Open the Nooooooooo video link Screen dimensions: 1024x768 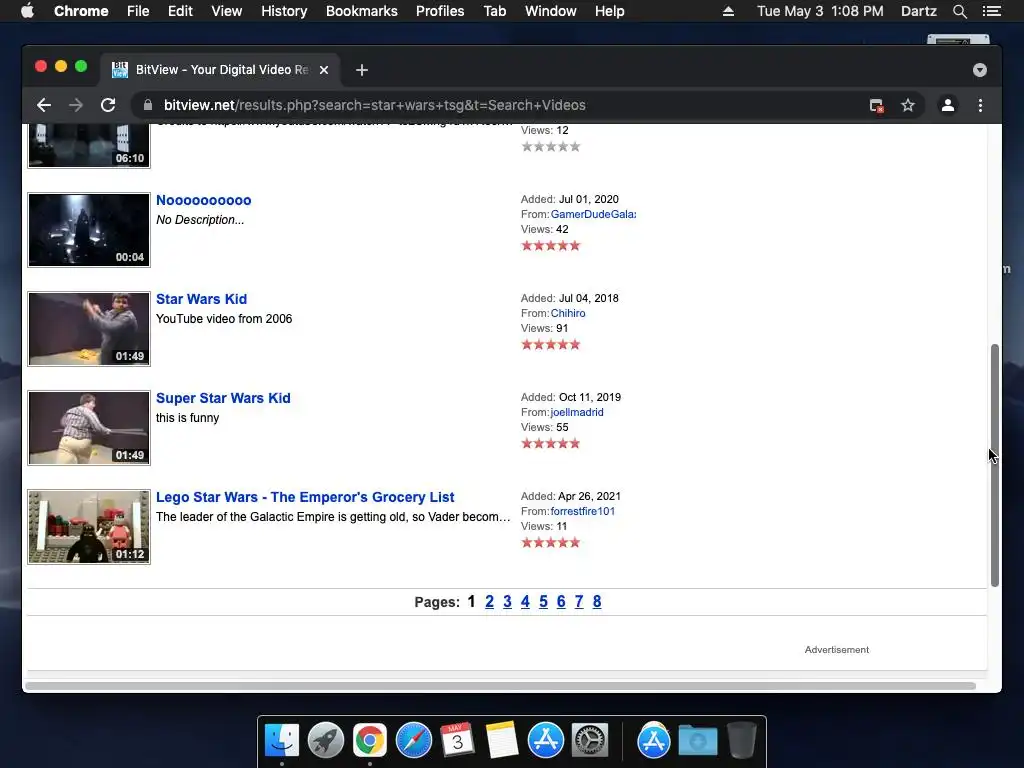[x=204, y=200]
